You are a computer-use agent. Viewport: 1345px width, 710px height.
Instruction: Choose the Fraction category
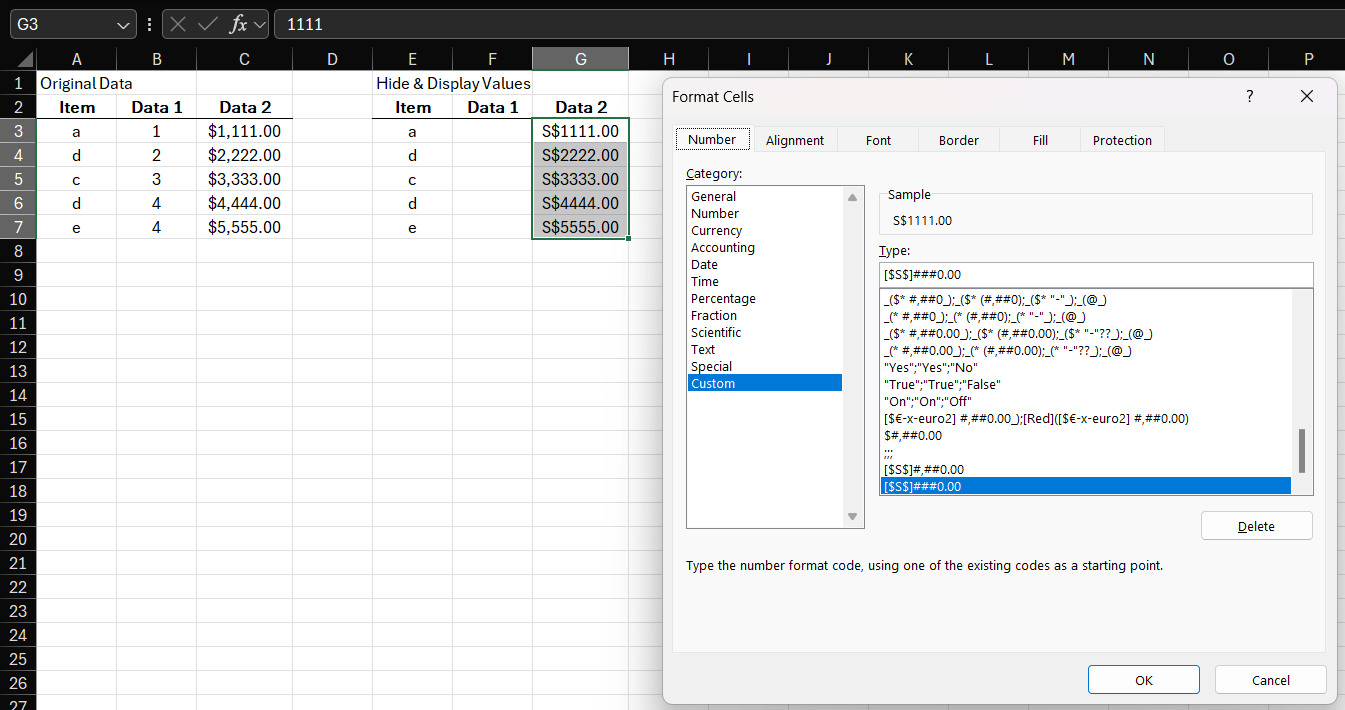[x=765, y=315]
